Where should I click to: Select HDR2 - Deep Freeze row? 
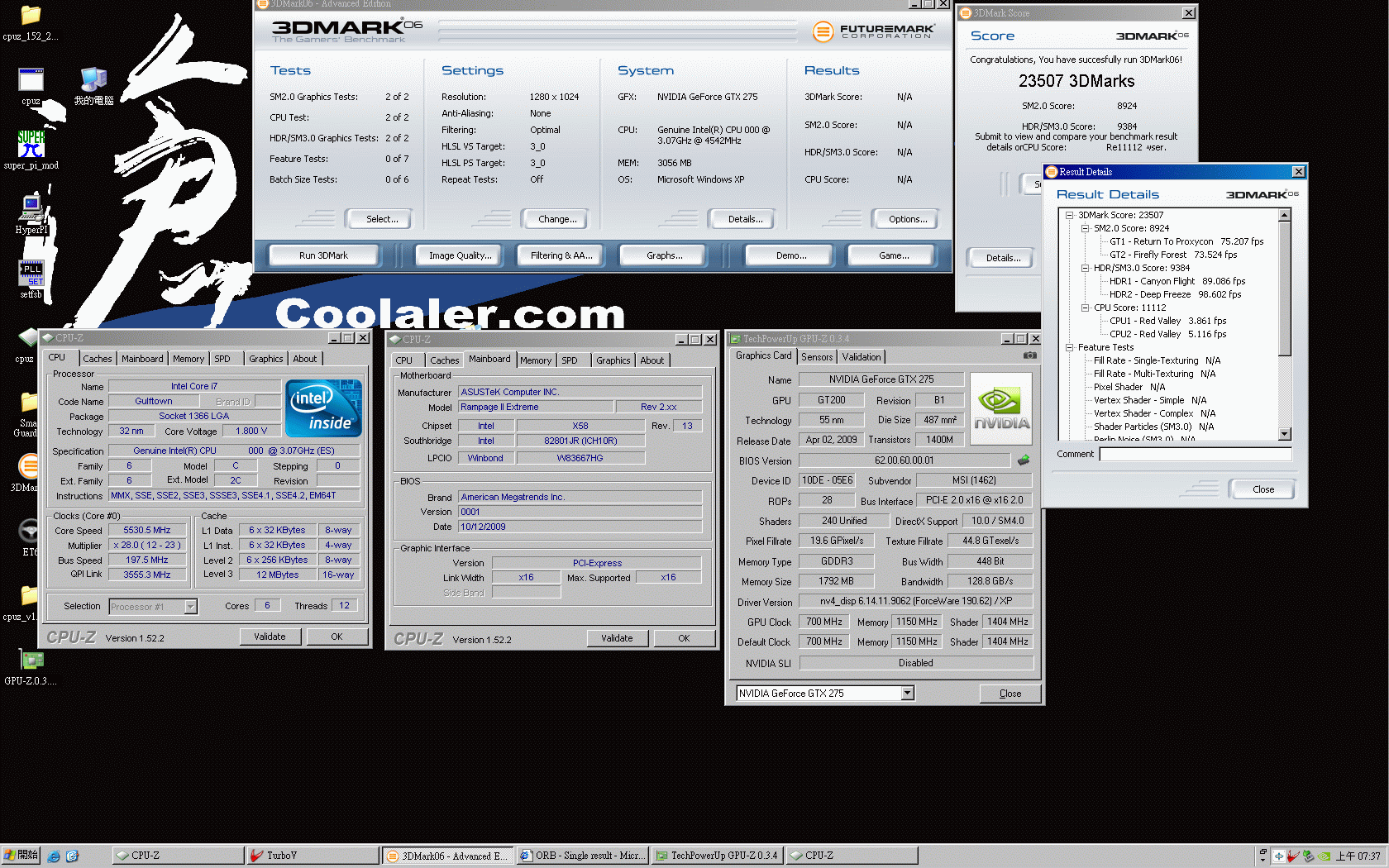[x=1175, y=294]
